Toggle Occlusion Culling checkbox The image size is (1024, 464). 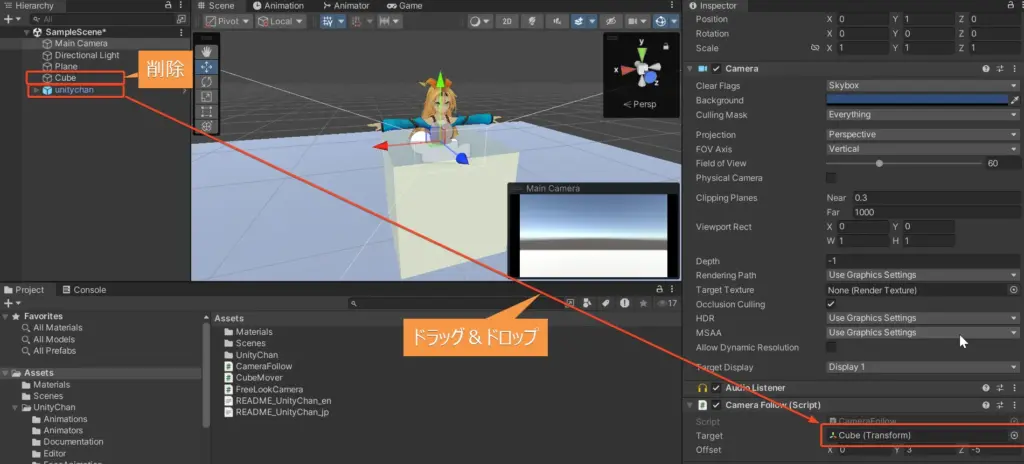point(831,304)
